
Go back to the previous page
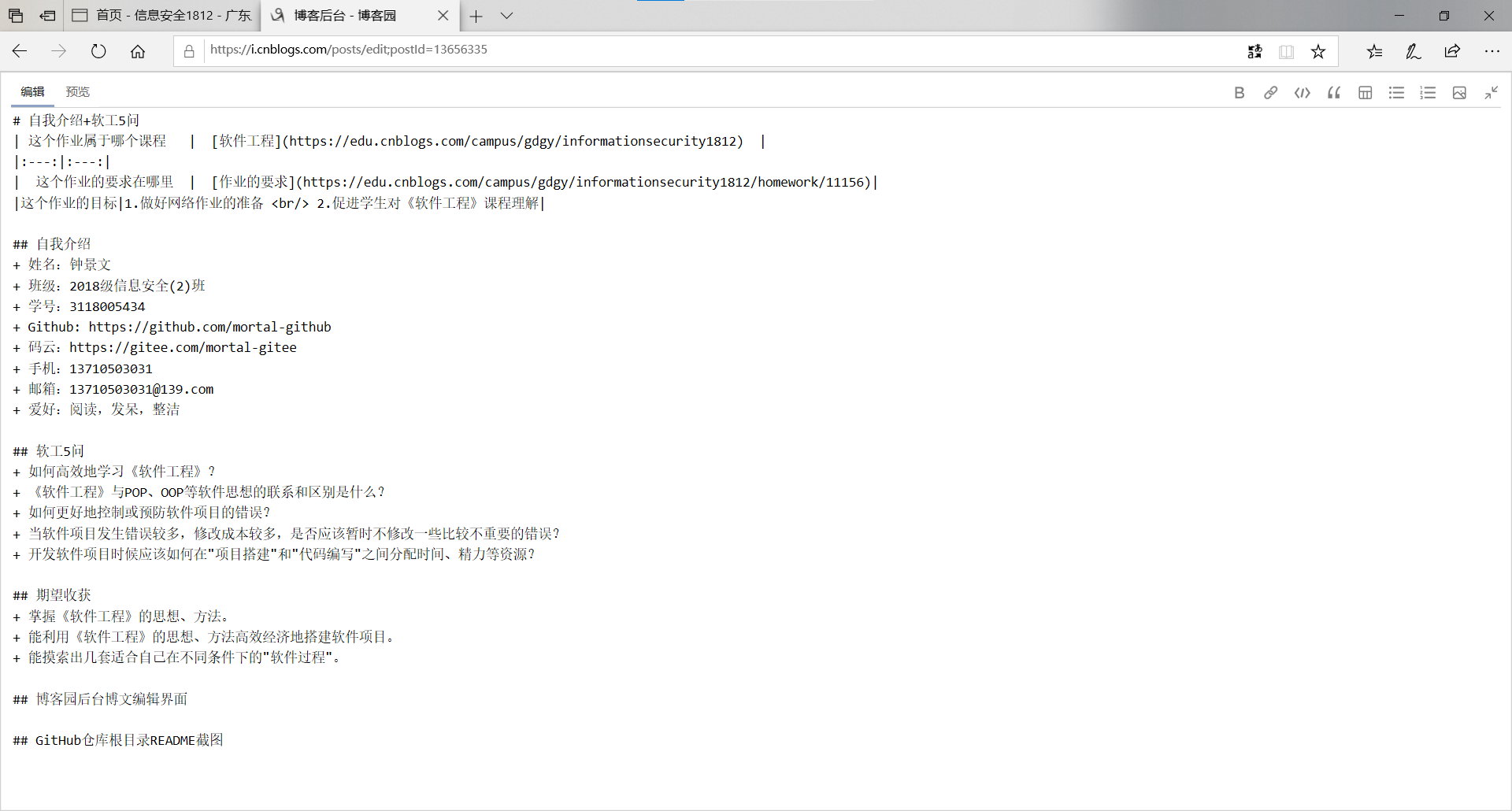pos(20,51)
